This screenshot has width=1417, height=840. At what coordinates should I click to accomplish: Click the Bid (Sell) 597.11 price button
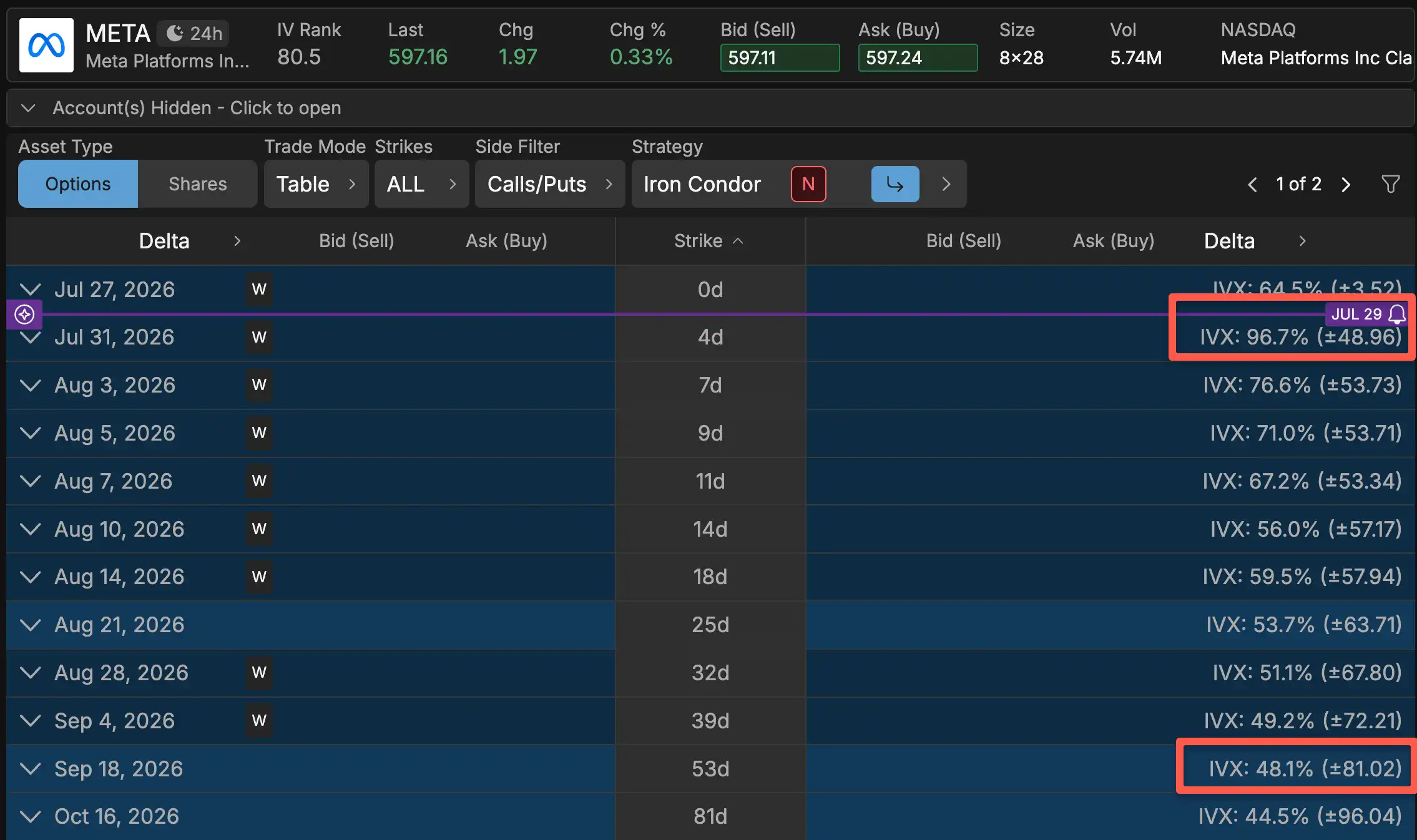point(780,58)
